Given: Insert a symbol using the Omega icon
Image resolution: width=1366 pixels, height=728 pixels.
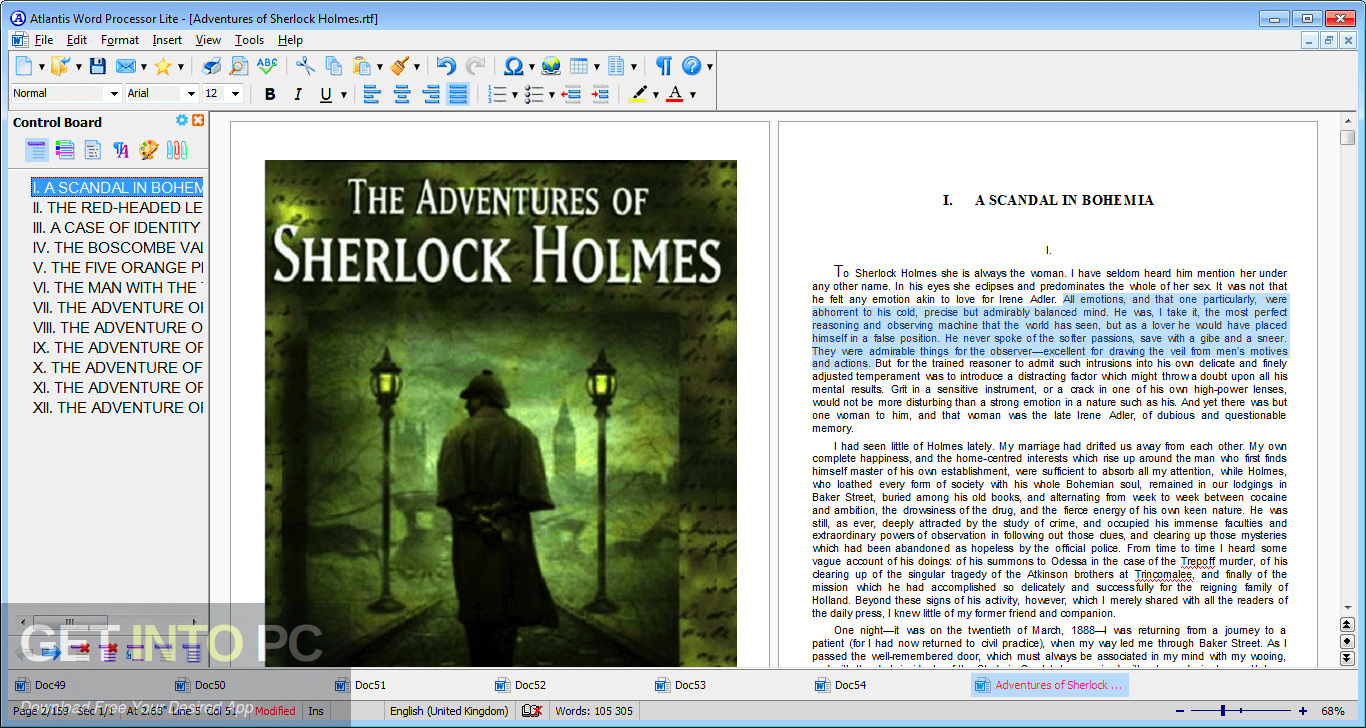Looking at the screenshot, I should point(514,66).
